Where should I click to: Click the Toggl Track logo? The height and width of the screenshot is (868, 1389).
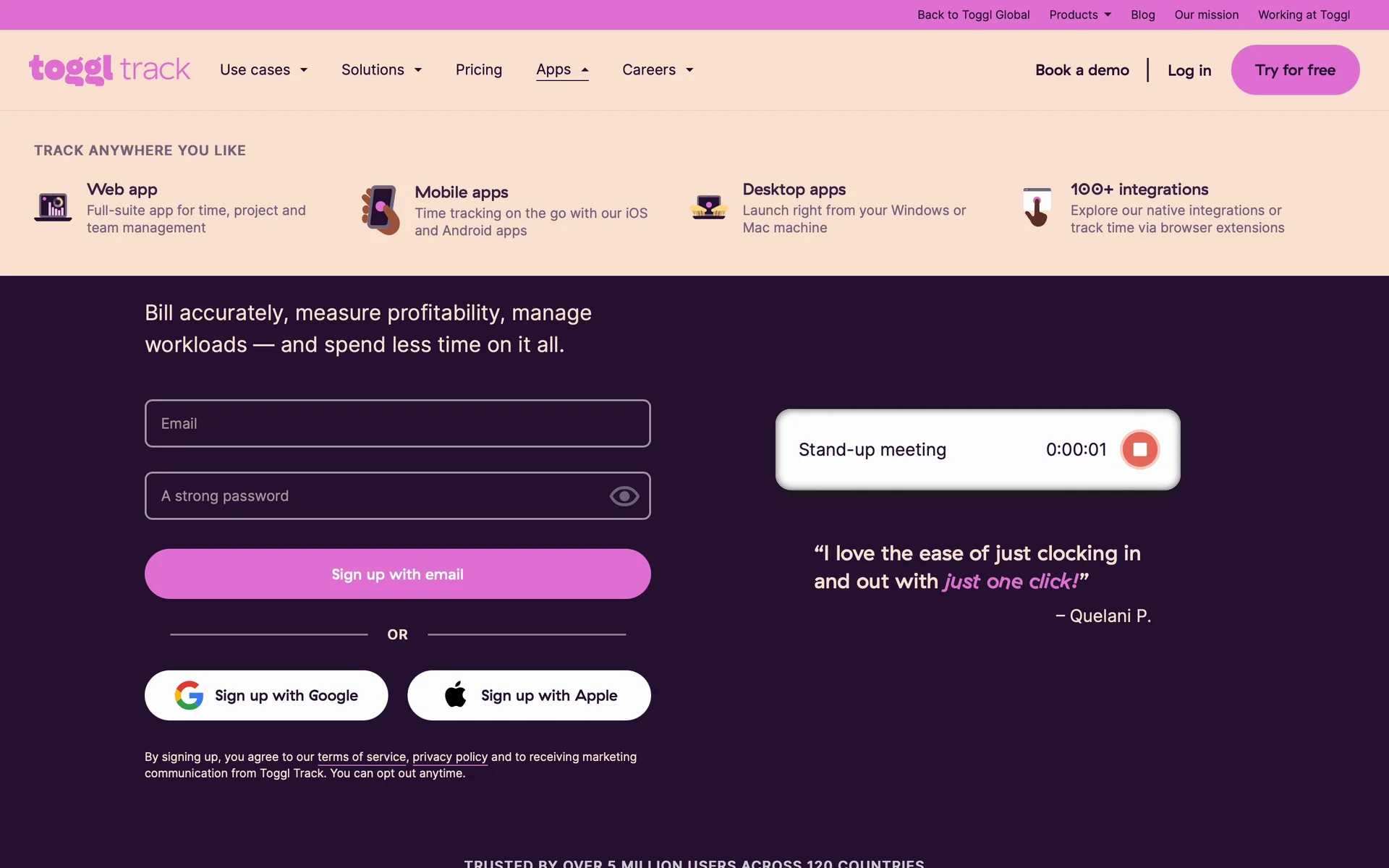109,69
